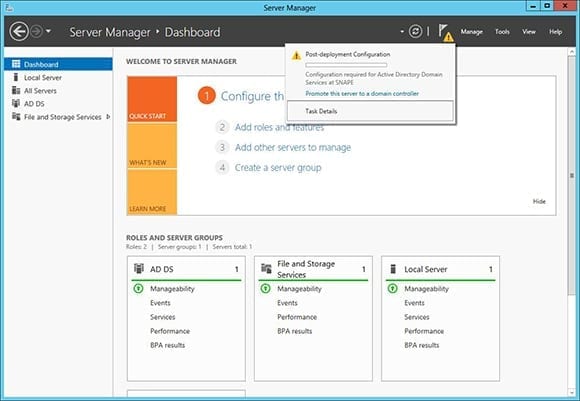Open the Manage menu

point(471,32)
